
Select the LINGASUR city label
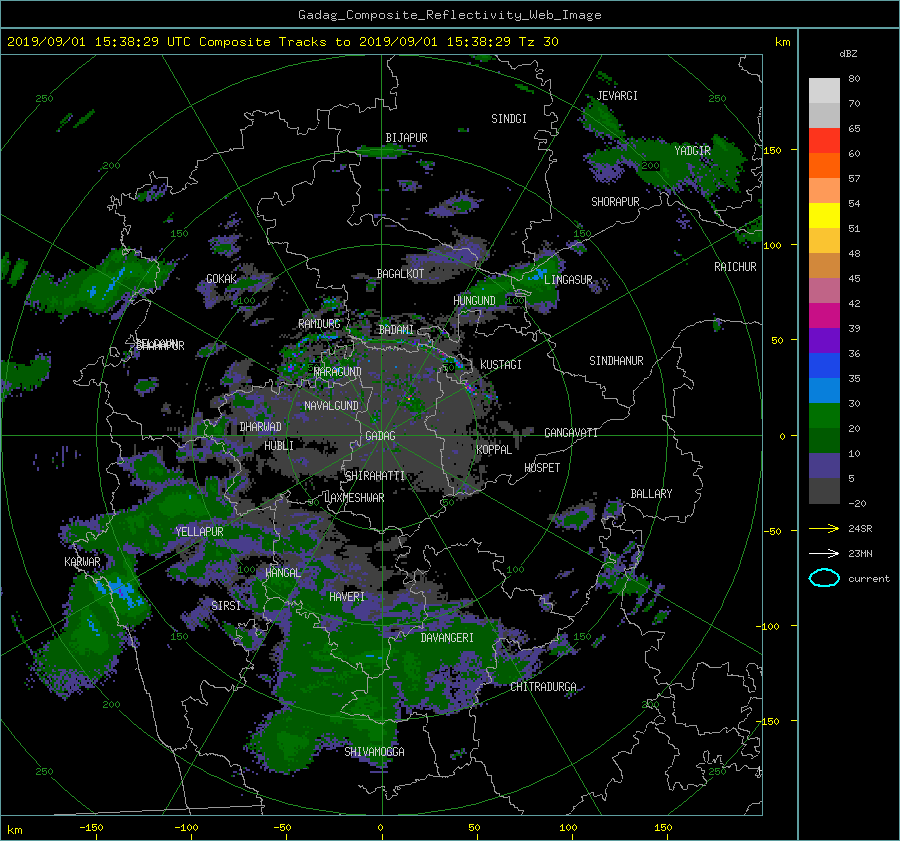pyautogui.click(x=568, y=280)
